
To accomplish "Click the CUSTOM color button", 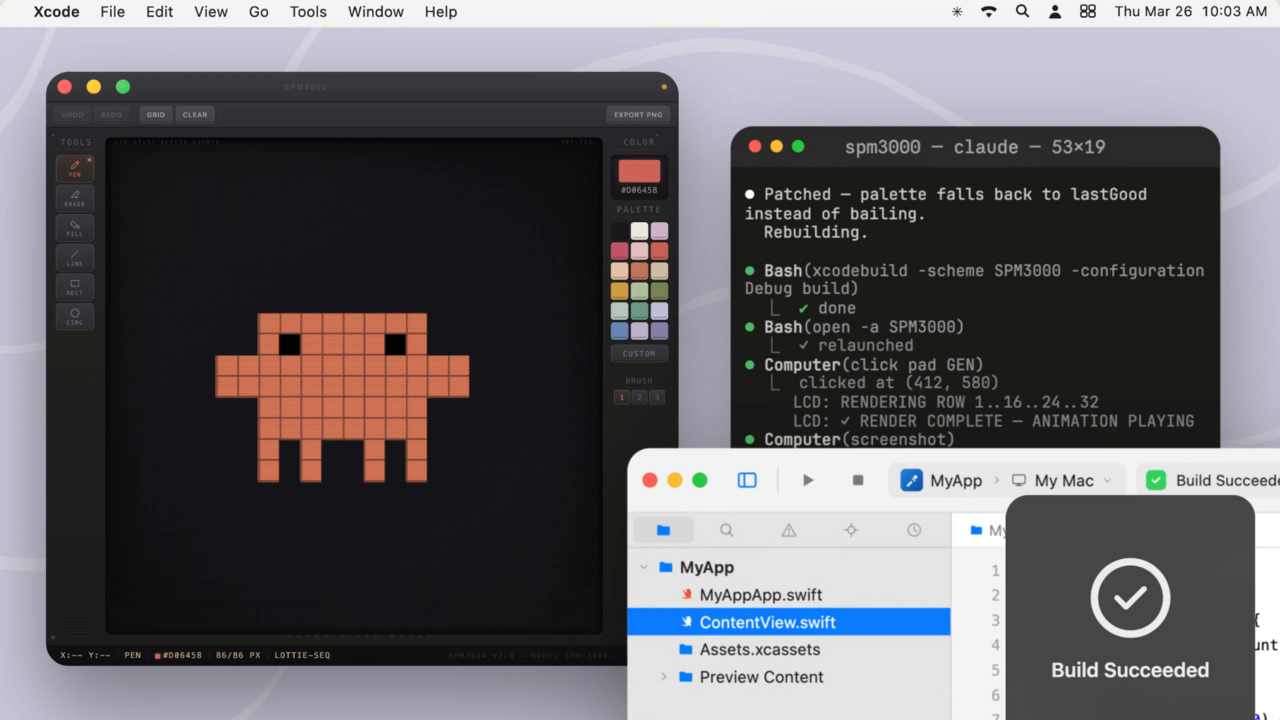I will 639,353.
